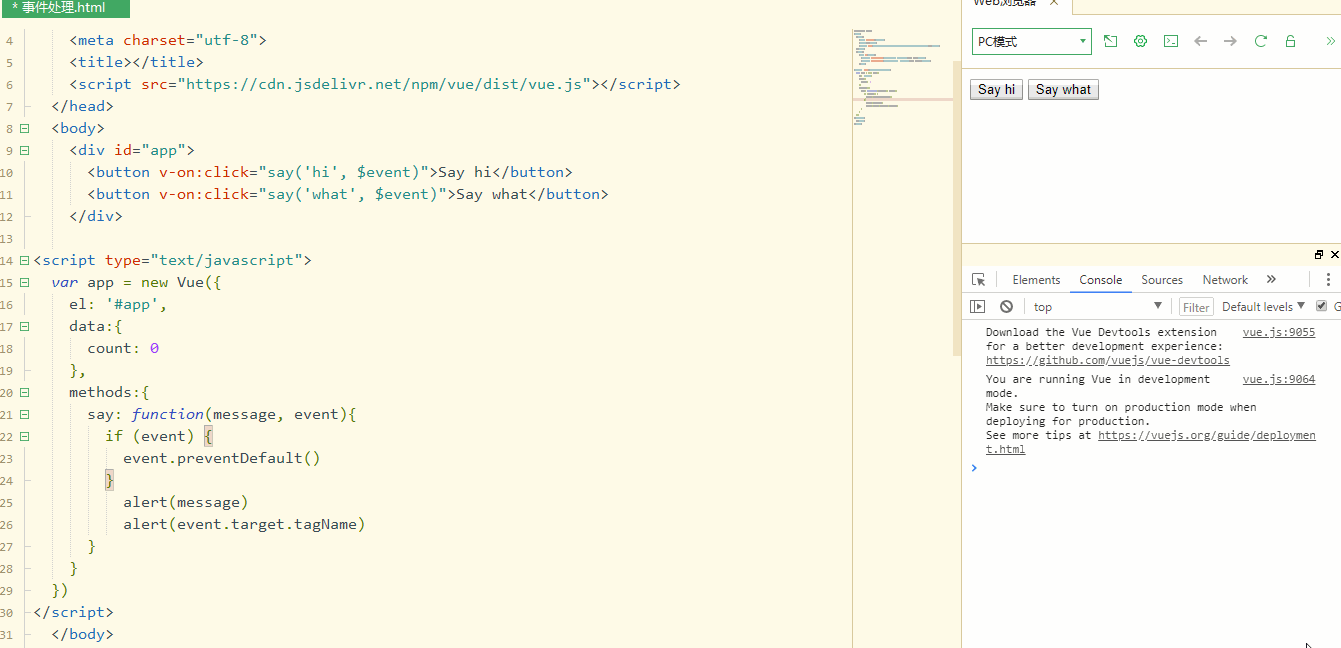
Task: Collapse the body tag fold marker
Action: click(24, 128)
